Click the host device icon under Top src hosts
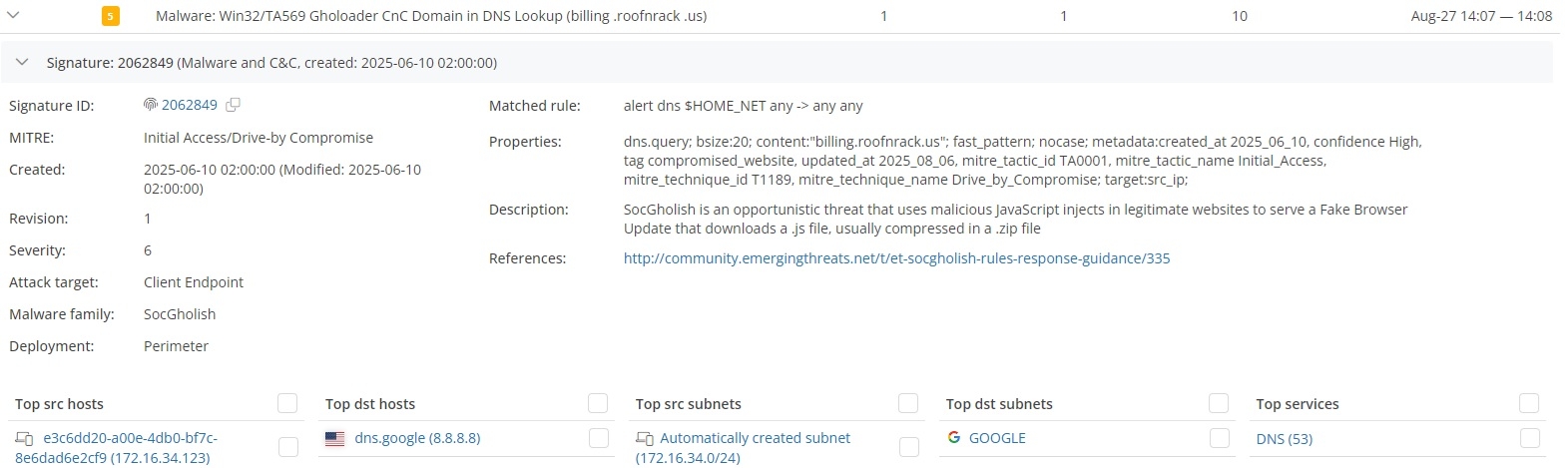Viewport: 1568px width, 468px height. pos(25,439)
